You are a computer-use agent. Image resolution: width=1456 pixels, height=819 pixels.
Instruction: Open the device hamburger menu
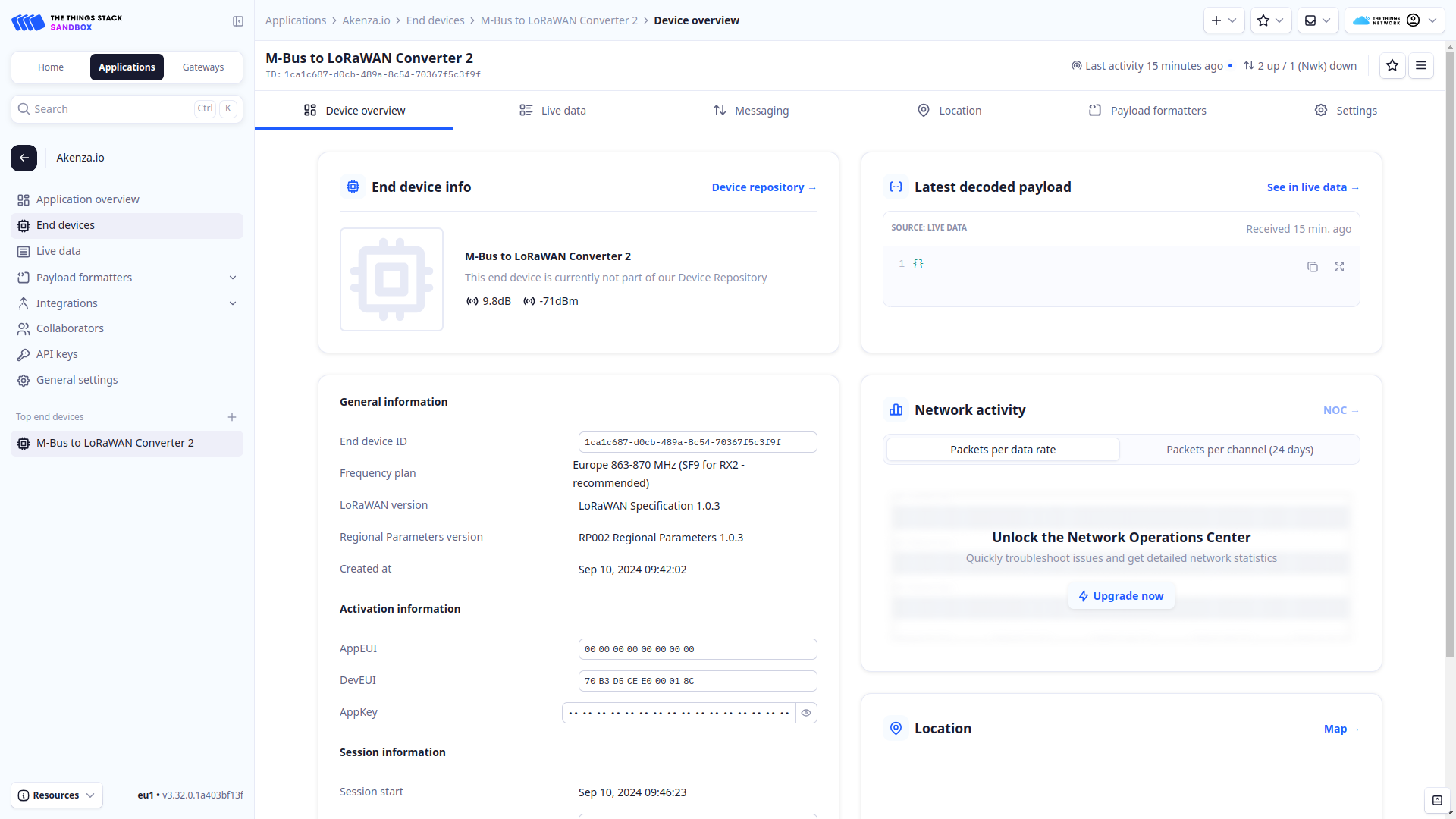(x=1421, y=66)
